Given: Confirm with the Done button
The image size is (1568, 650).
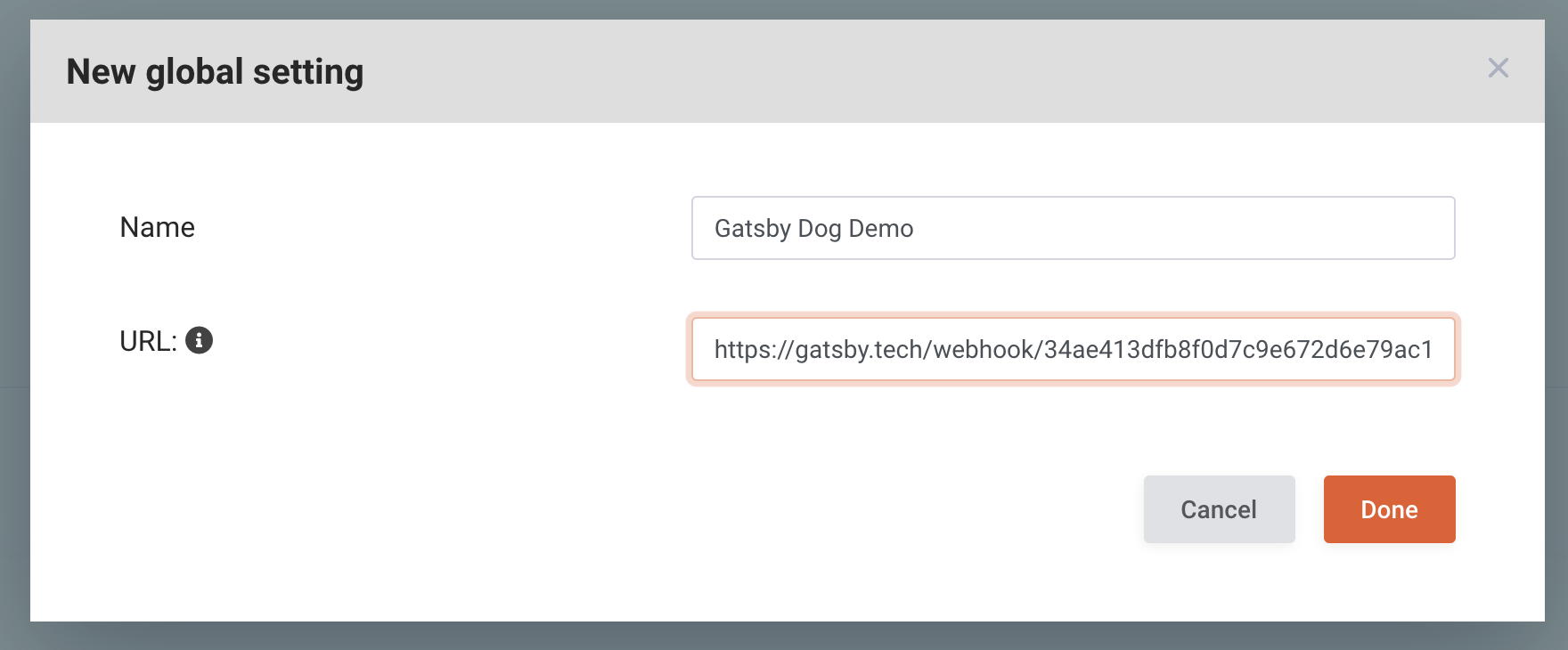Looking at the screenshot, I should pyautogui.click(x=1389, y=509).
